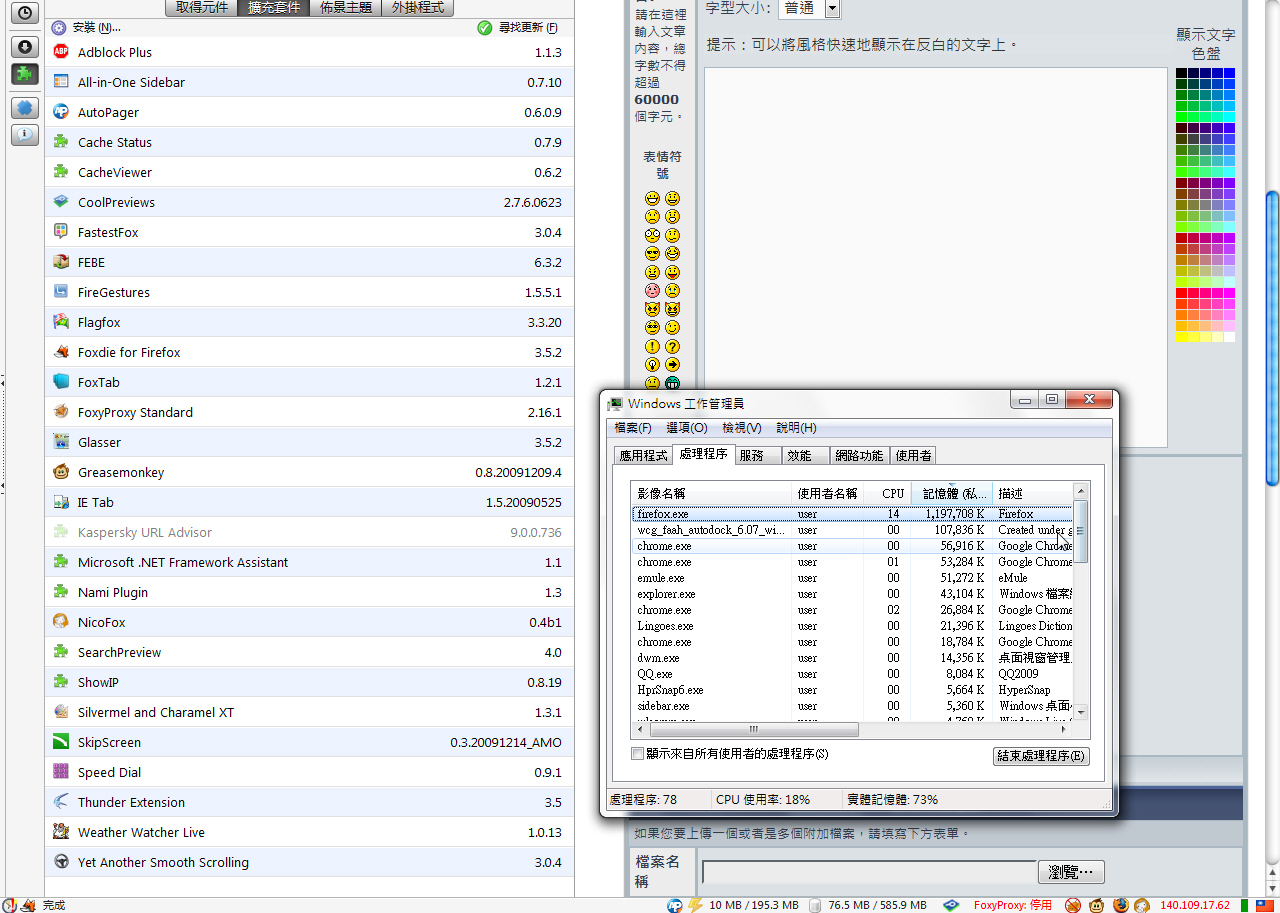Screen dimensions: 1280x913
Task: Click the Adblock Plus ABP icon
Action: [x=61, y=52]
